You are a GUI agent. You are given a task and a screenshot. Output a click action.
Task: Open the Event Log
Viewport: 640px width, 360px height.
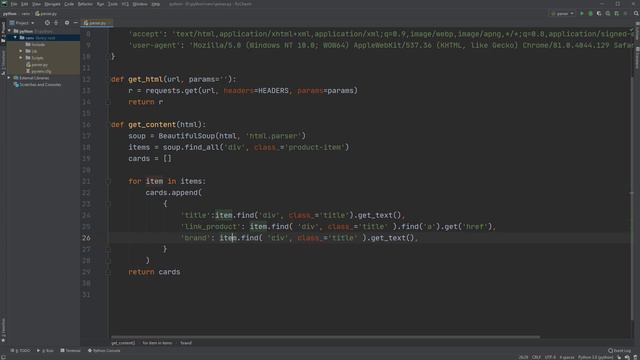619,351
